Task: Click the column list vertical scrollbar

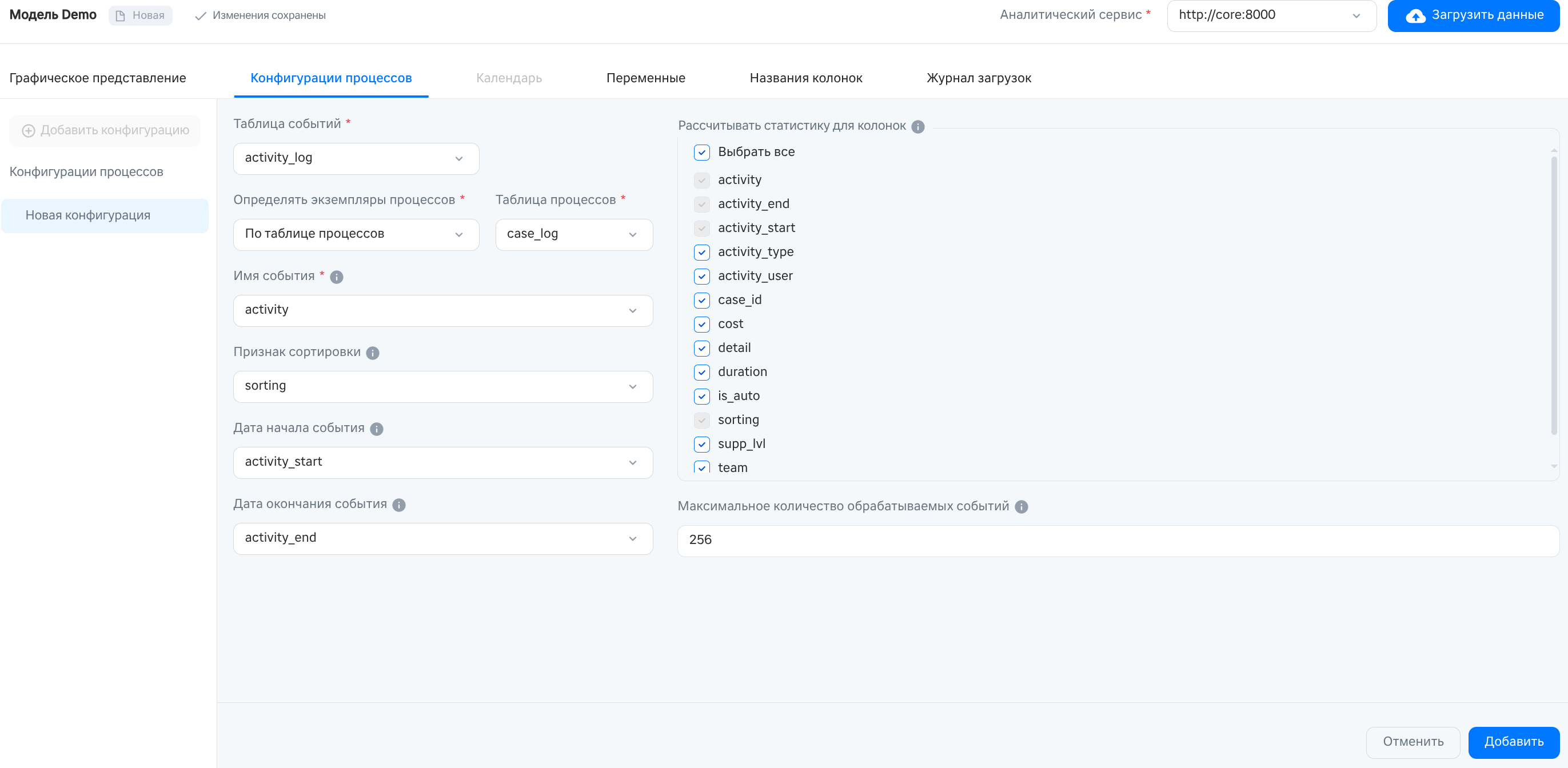Action: click(x=1554, y=295)
